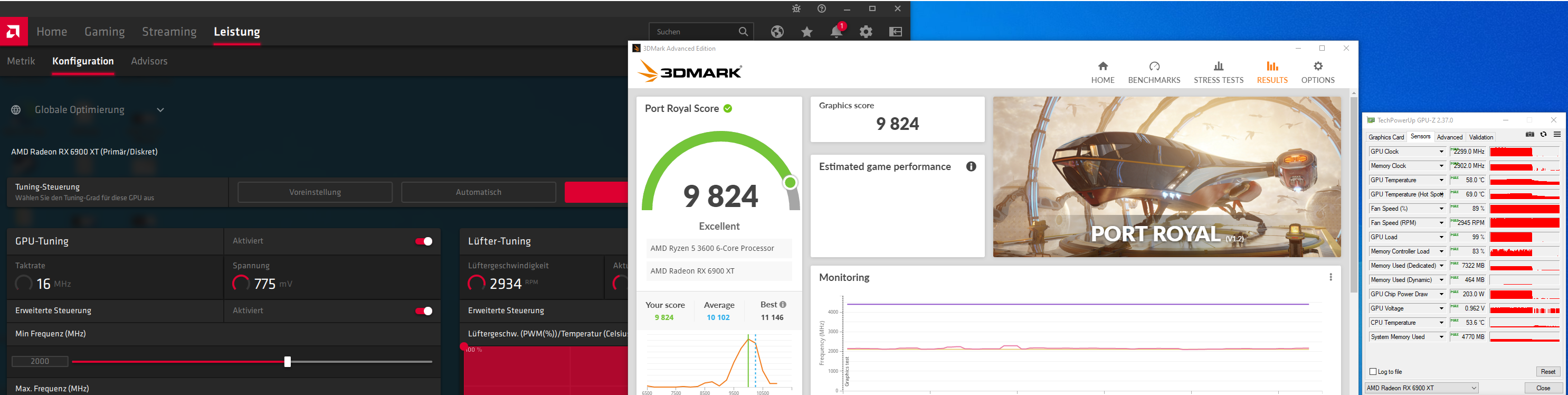Image resolution: width=1568 pixels, height=395 pixels.
Task: Click the Reset button in GPU-Z
Action: tap(1548, 372)
